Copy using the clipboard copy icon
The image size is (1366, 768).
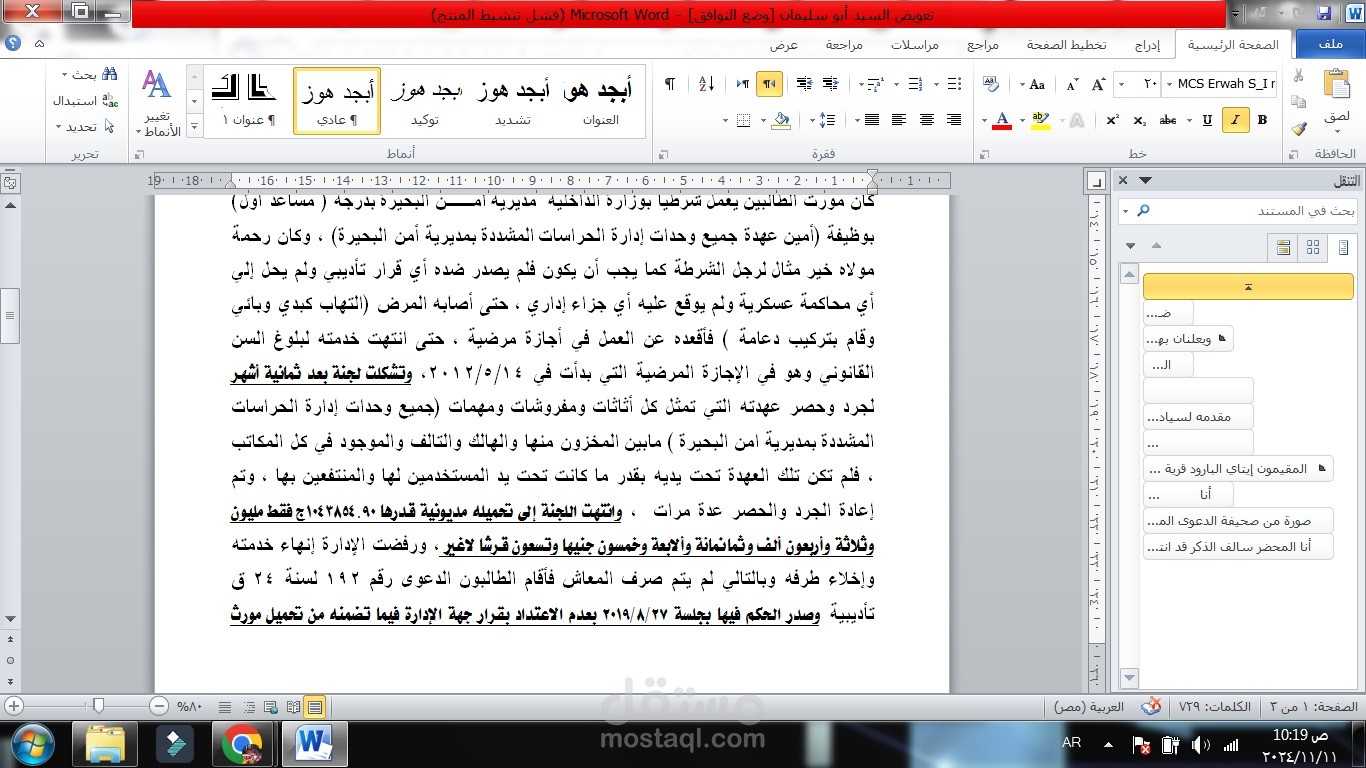coord(1299,101)
